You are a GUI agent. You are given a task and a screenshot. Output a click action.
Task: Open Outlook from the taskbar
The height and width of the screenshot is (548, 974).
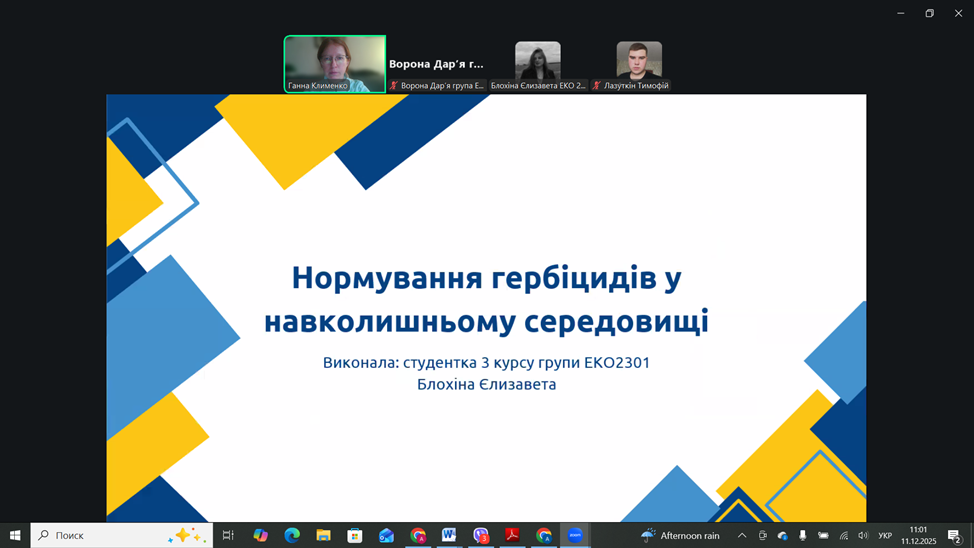point(386,536)
